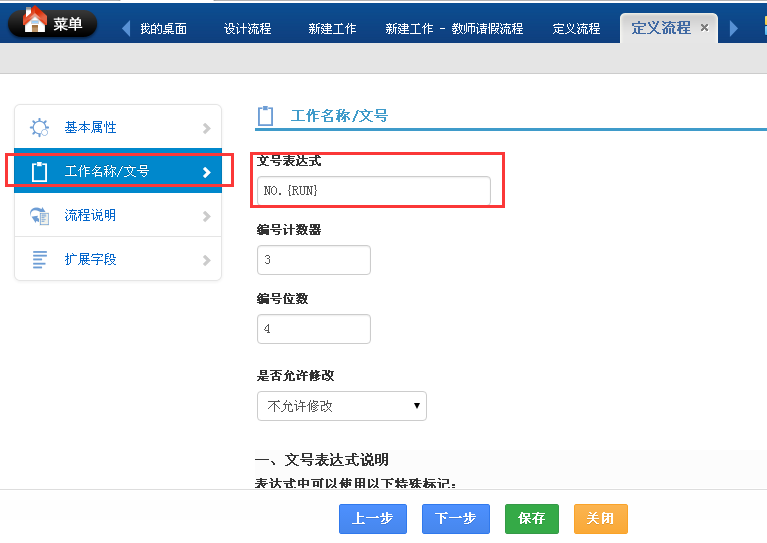Screen dimensions: 767x543
Task: Click the 流程说明 sidebar icon
Action: pyautogui.click(x=40, y=215)
